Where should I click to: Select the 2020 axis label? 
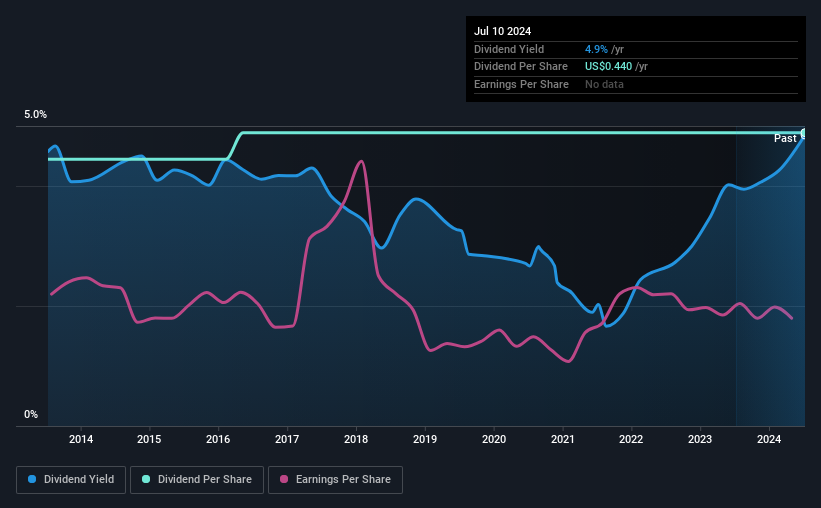[x=494, y=439]
